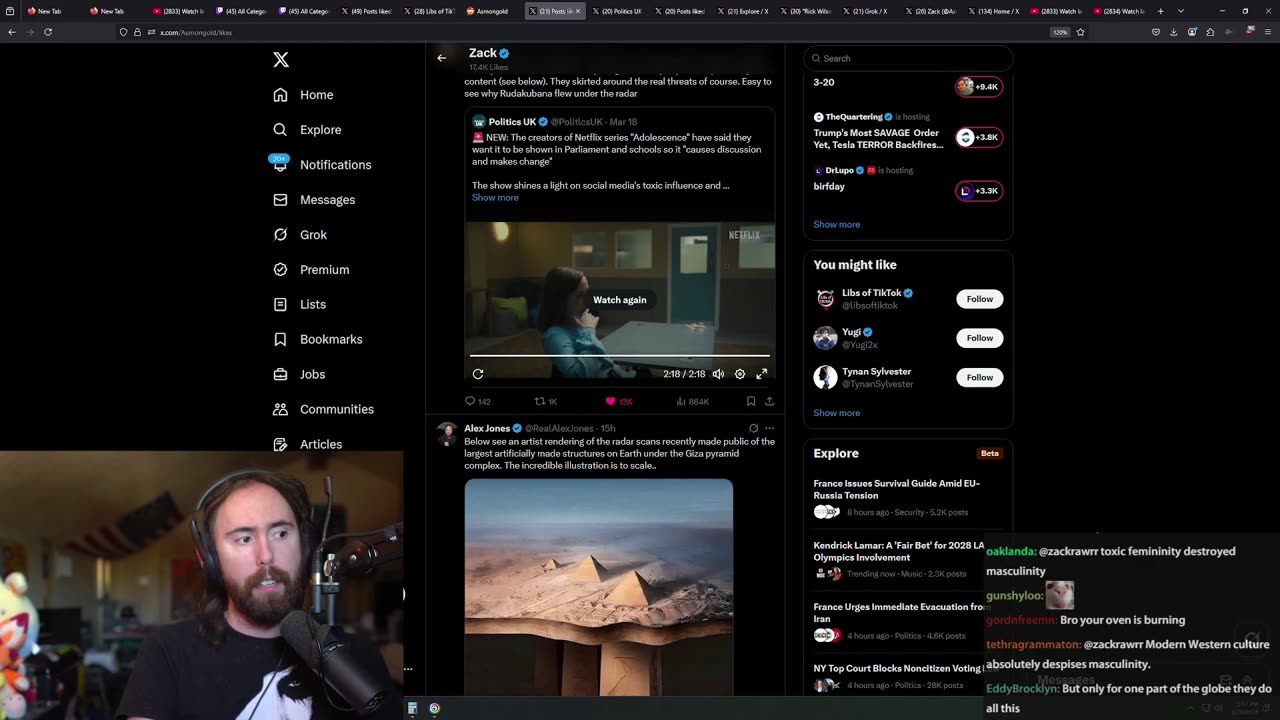
Task: Open the Giza pyramid illustration image
Action: click(598, 587)
